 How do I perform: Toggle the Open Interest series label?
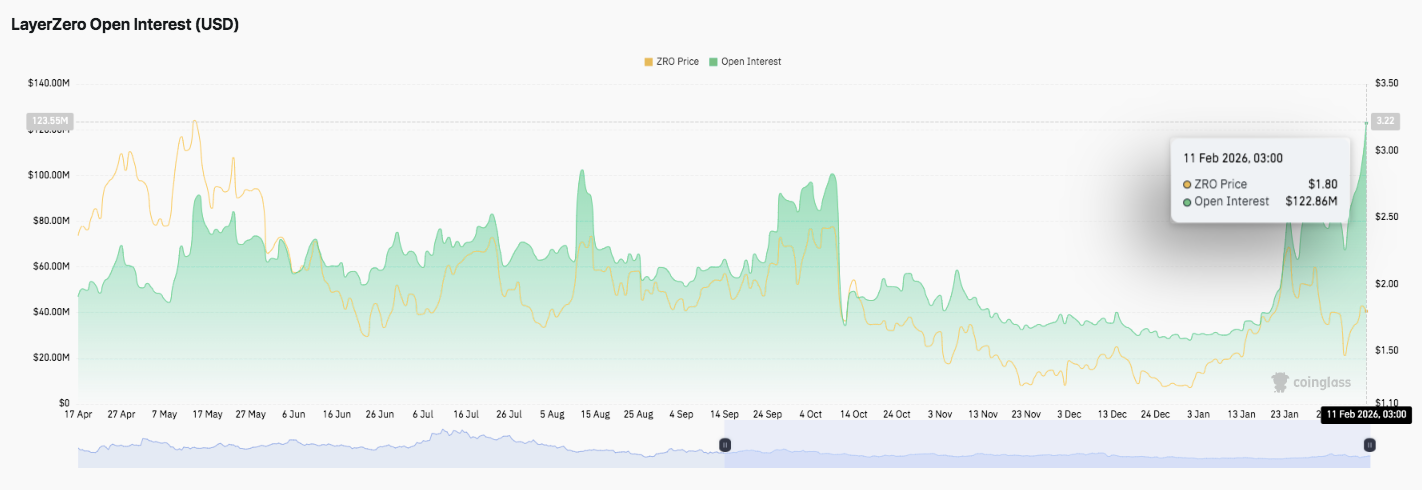tap(750, 62)
